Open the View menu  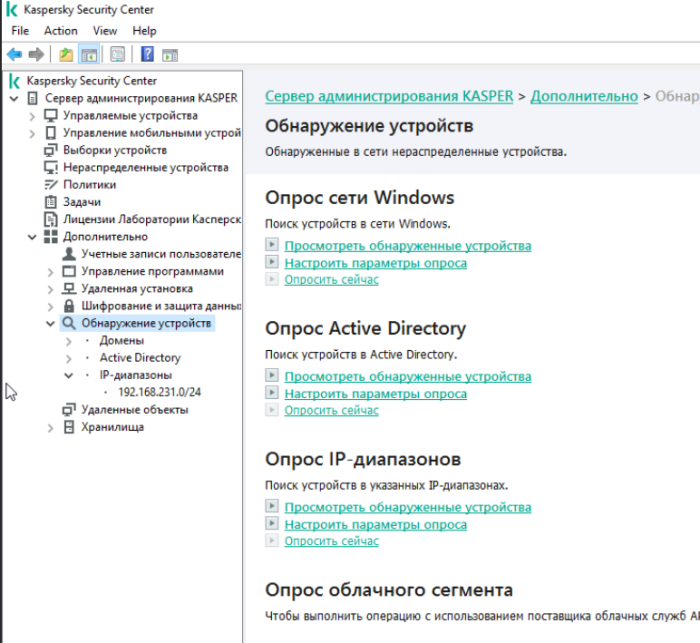(105, 31)
